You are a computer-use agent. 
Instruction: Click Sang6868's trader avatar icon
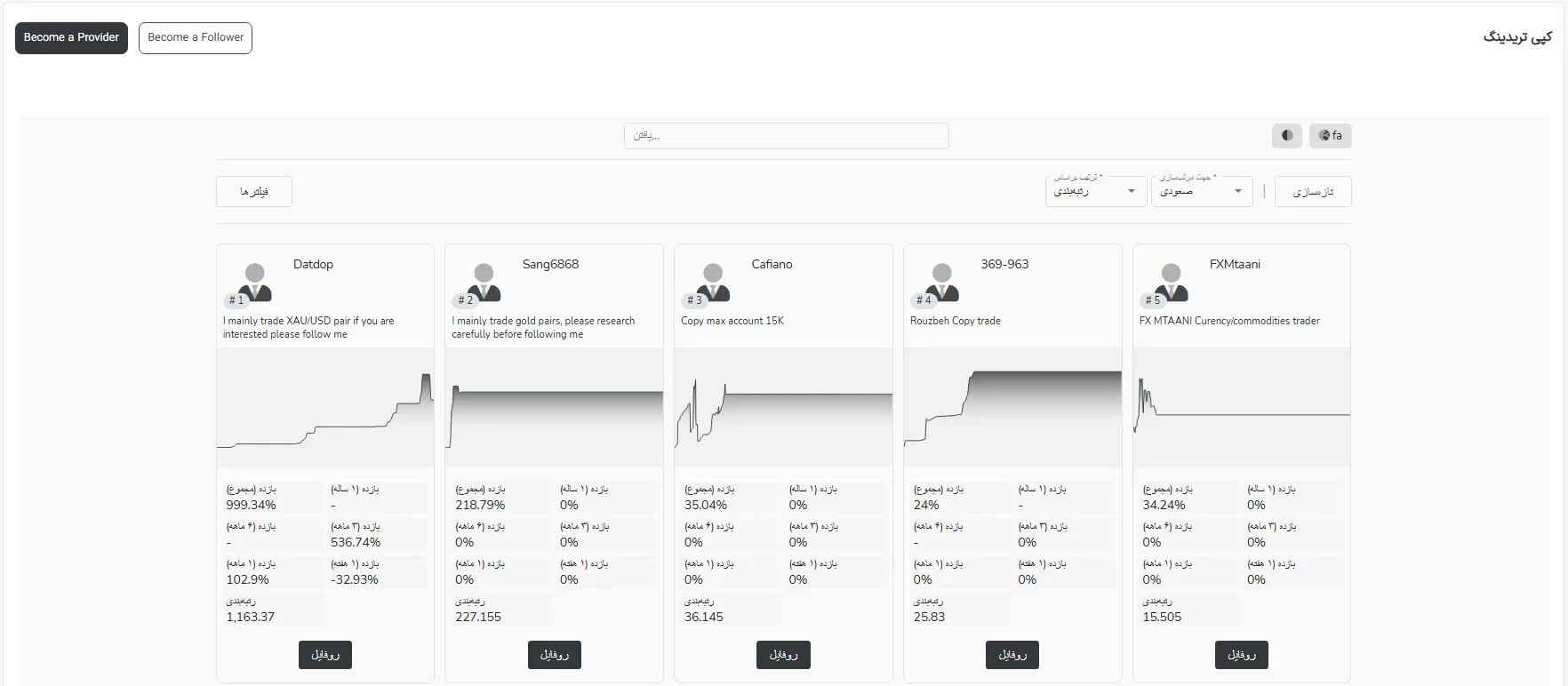click(x=484, y=281)
